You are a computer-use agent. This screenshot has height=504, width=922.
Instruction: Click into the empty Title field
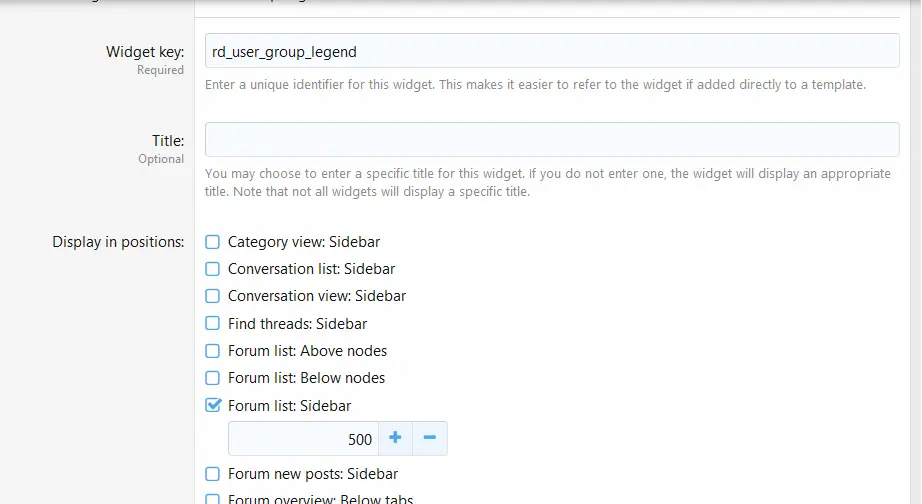pos(552,139)
